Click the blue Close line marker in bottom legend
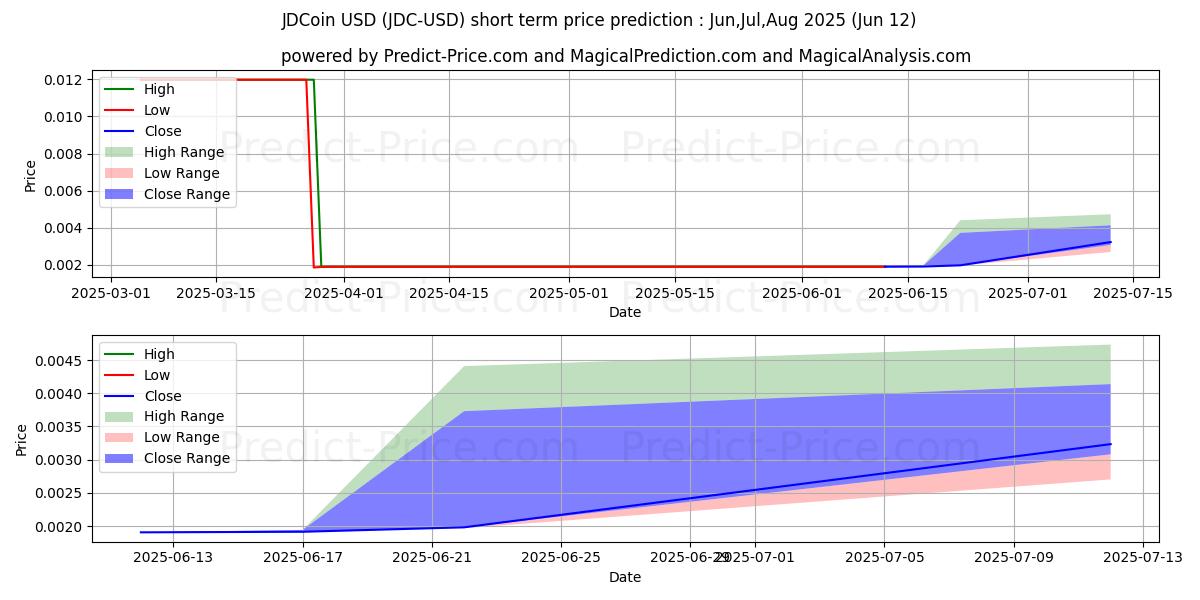This screenshot has width=1200, height=600. [119, 396]
